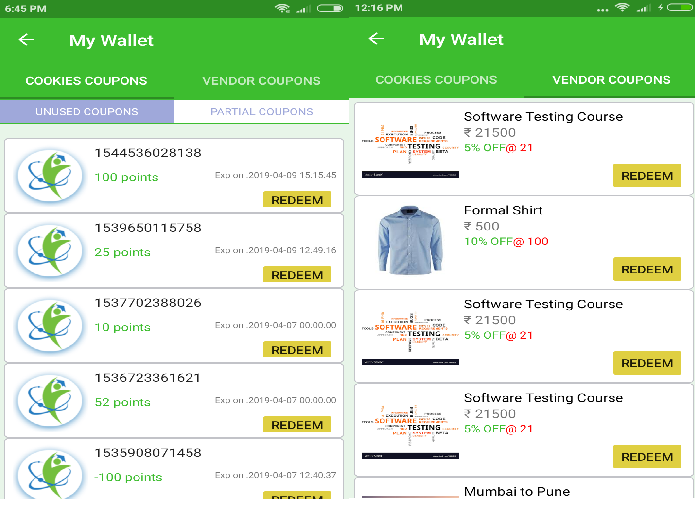Redeem the 10 points coupon

pos(297,350)
